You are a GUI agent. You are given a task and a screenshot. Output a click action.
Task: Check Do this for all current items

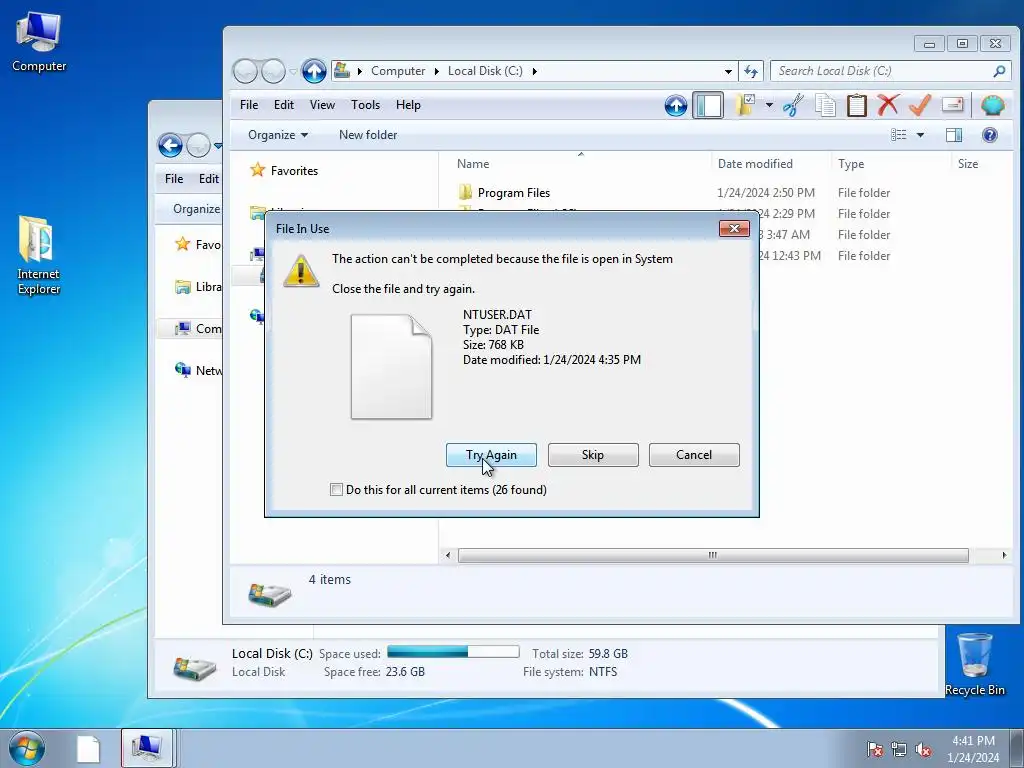(336, 490)
